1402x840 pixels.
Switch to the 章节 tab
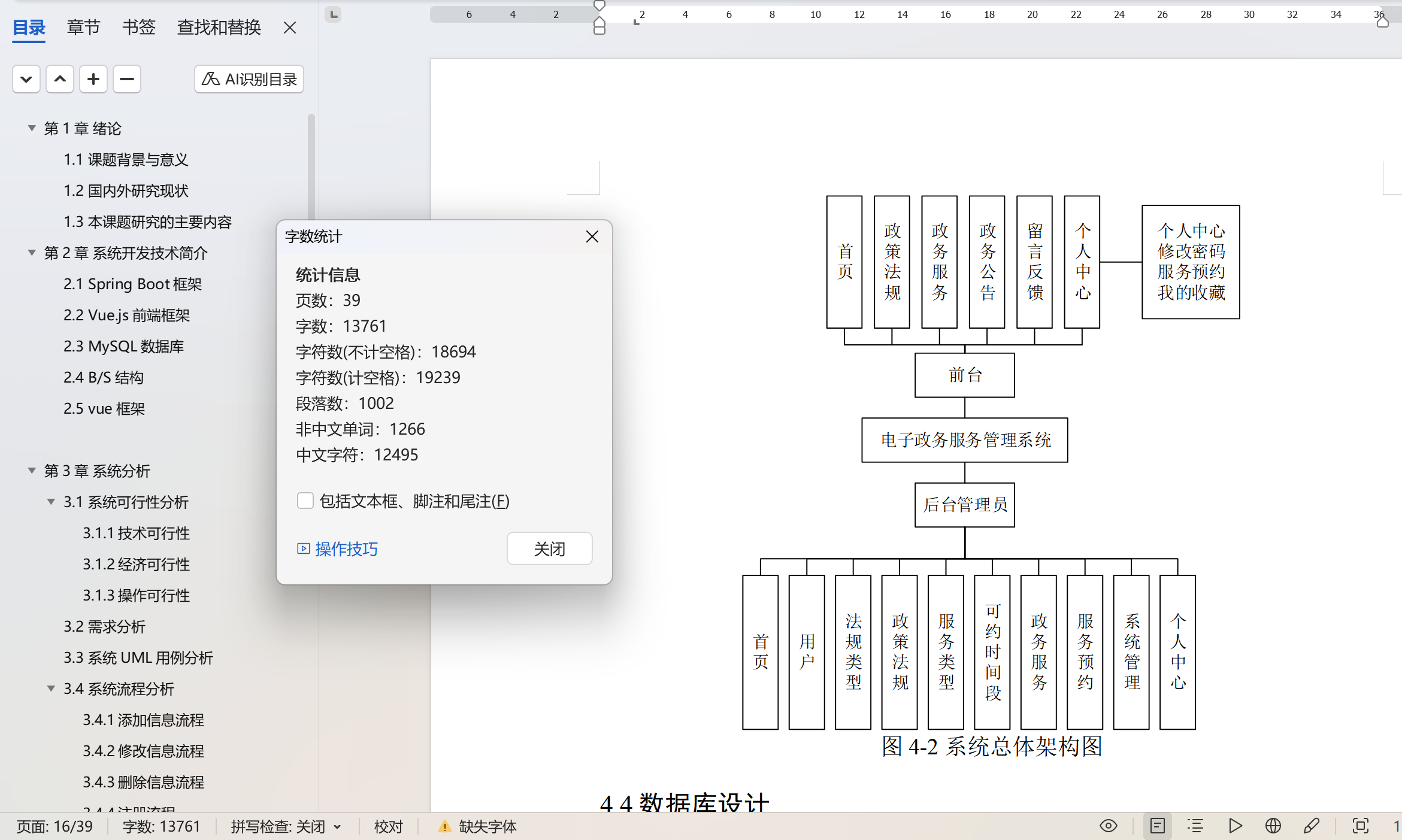click(83, 27)
